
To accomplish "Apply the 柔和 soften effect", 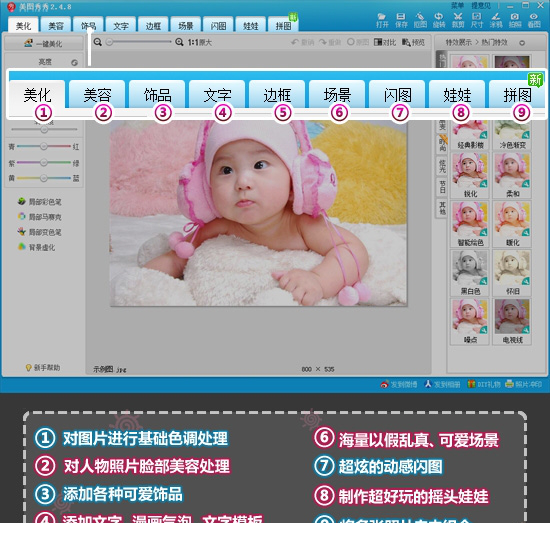I will 512,175.
